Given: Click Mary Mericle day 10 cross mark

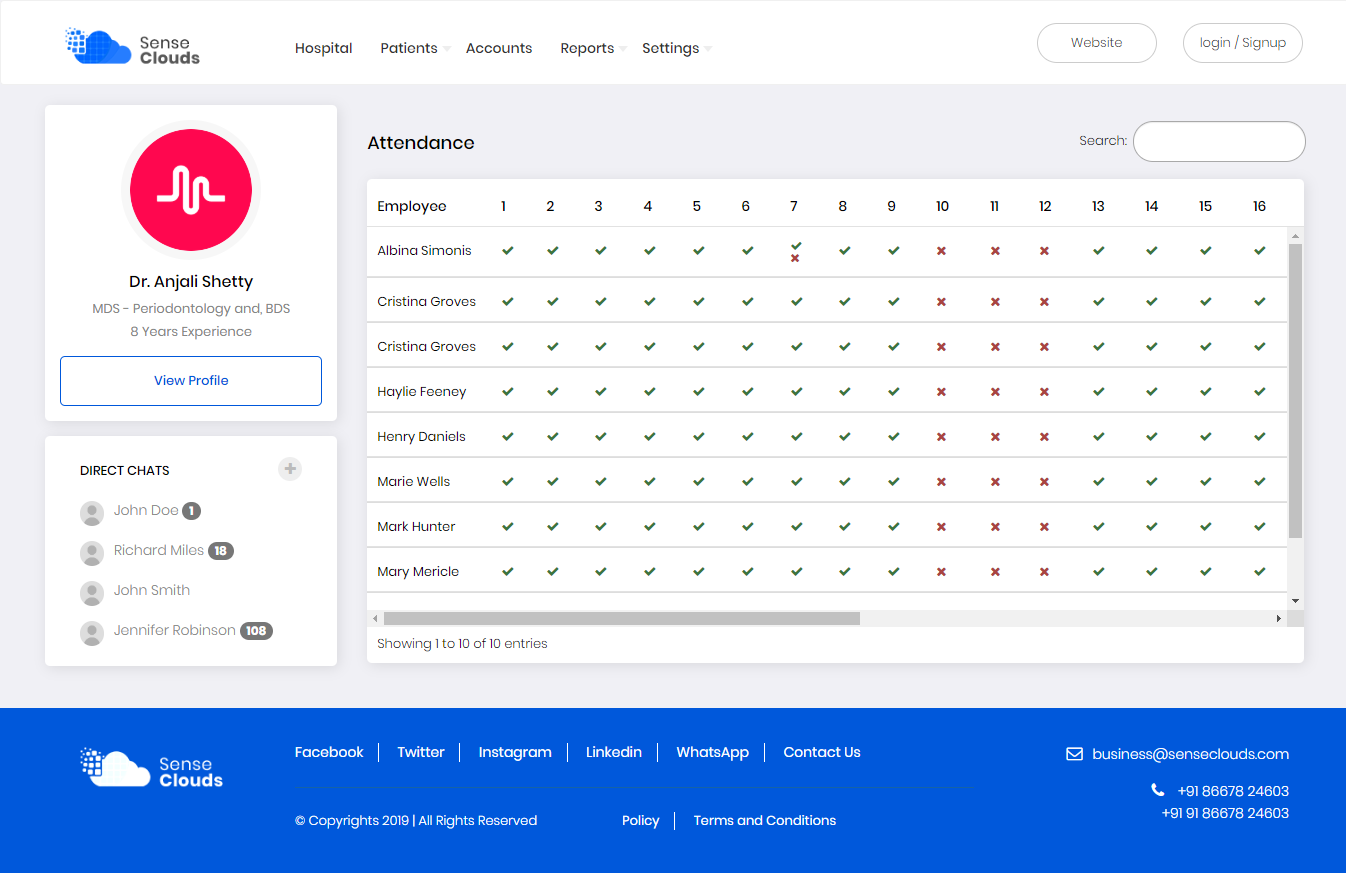Looking at the screenshot, I should 941,572.
